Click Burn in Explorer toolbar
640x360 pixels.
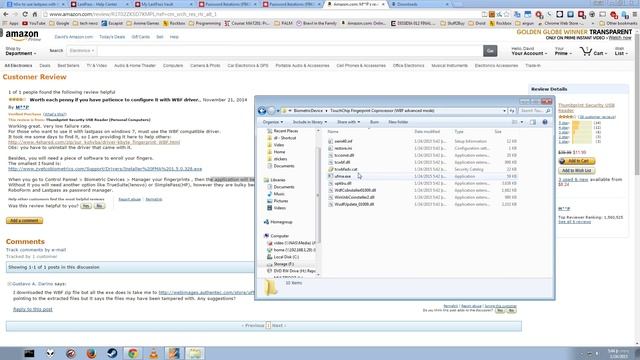click(374, 122)
